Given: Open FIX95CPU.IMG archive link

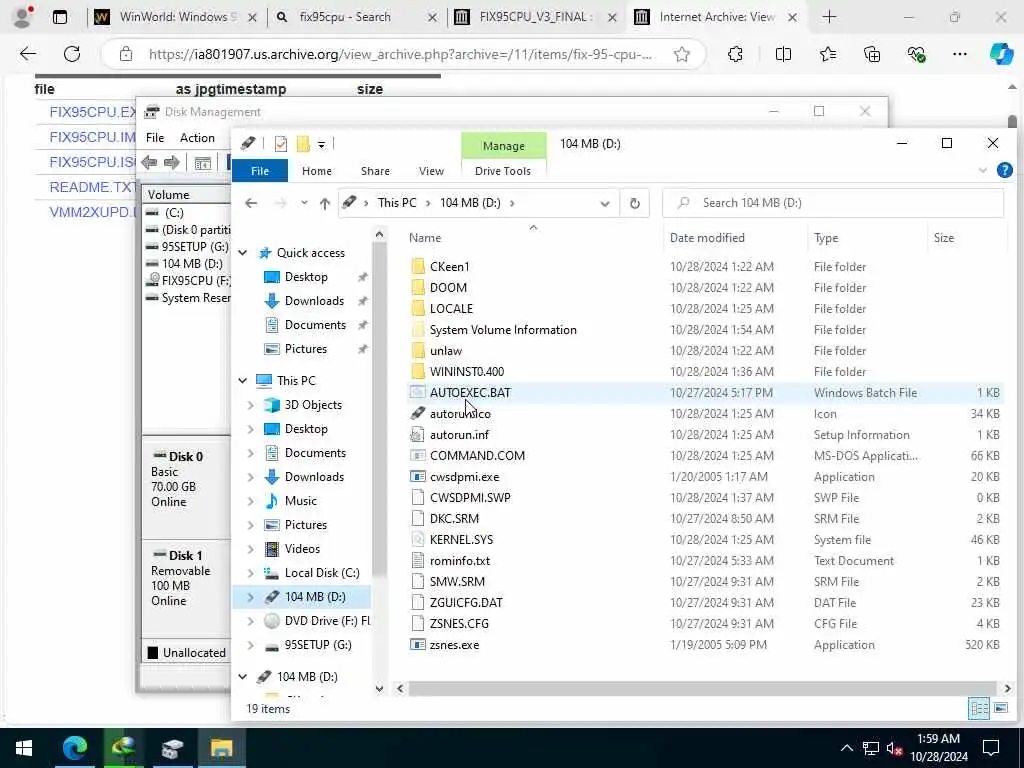Looking at the screenshot, I should [x=92, y=137].
